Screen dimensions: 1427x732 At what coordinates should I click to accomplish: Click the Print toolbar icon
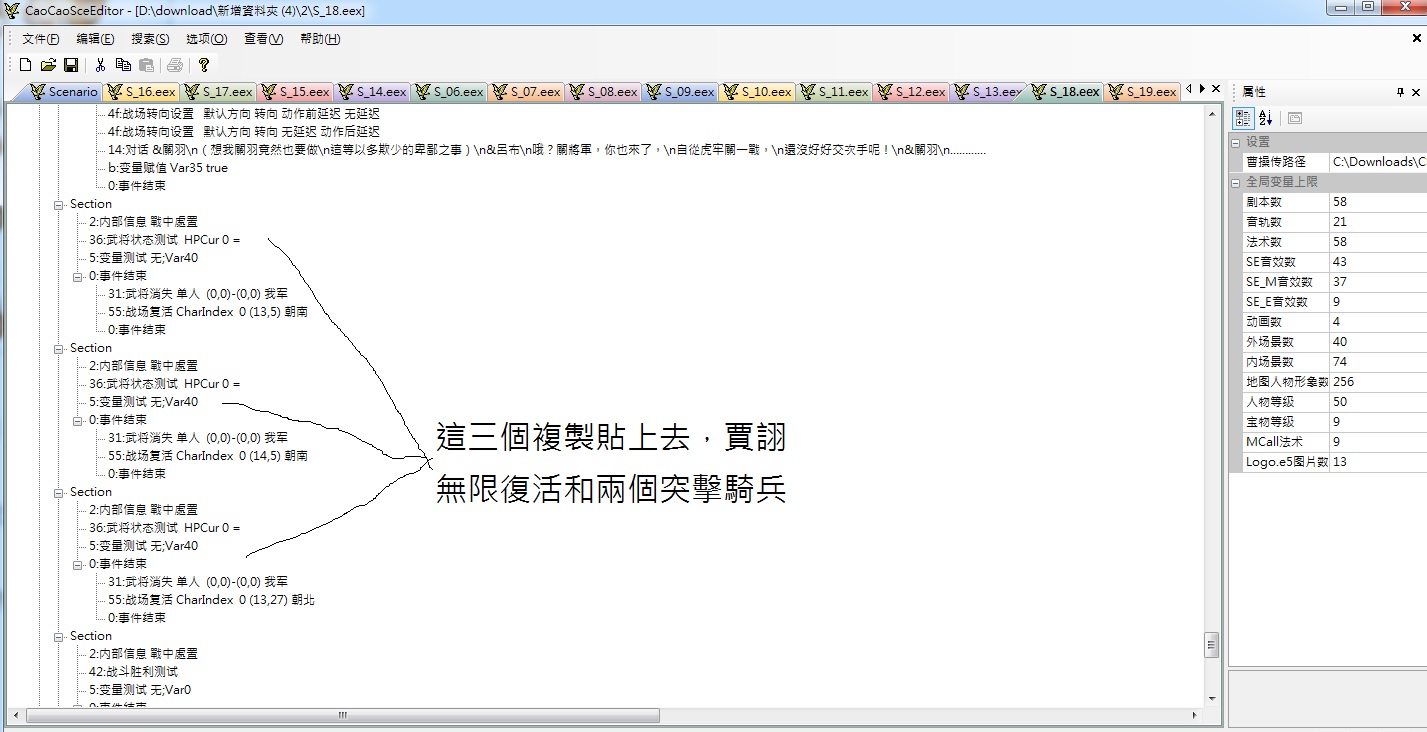pyautogui.click(x=175, y=65)
